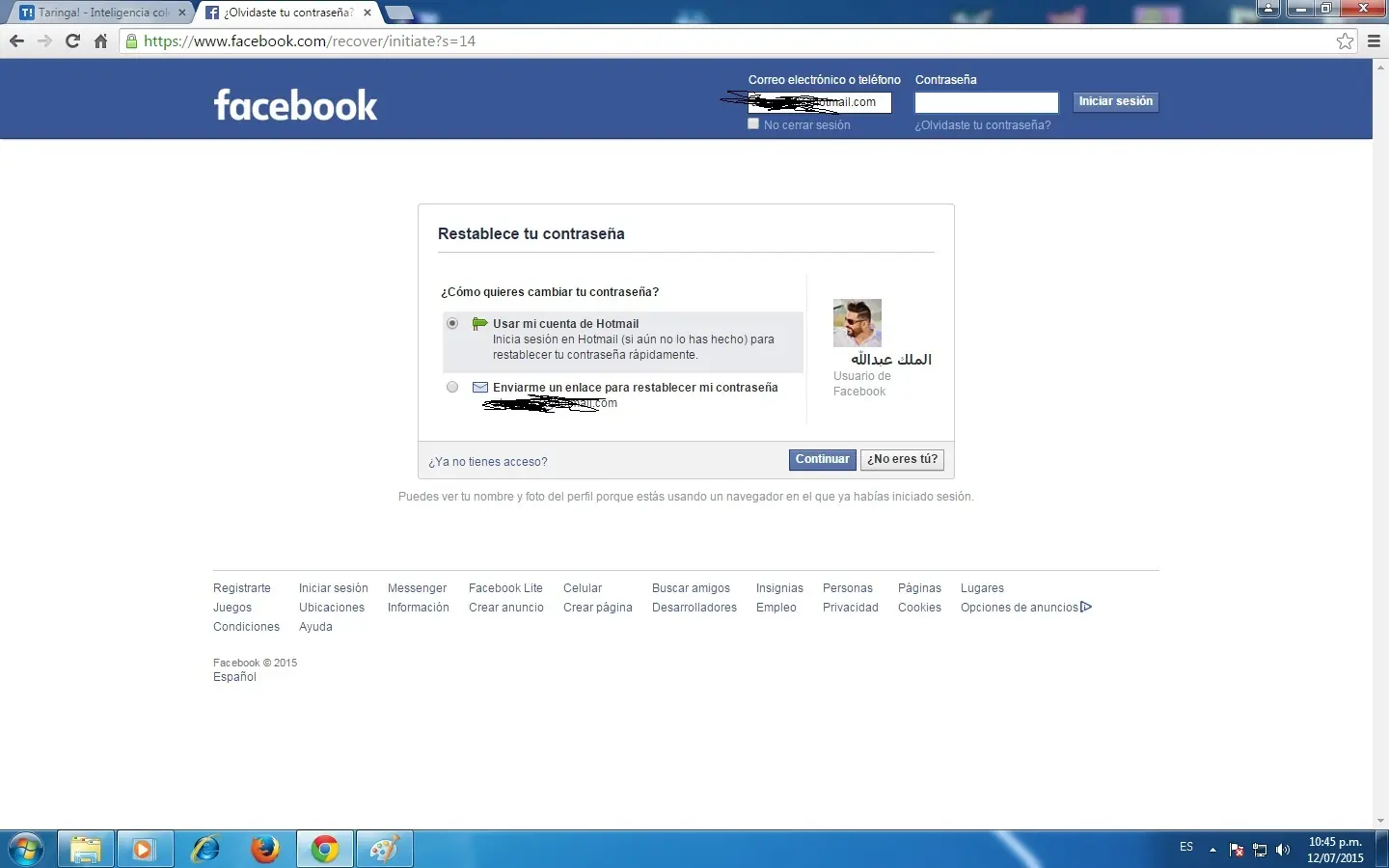
Task: Switch to Chrome in the taskbar
Action: [x=325, y=850]
